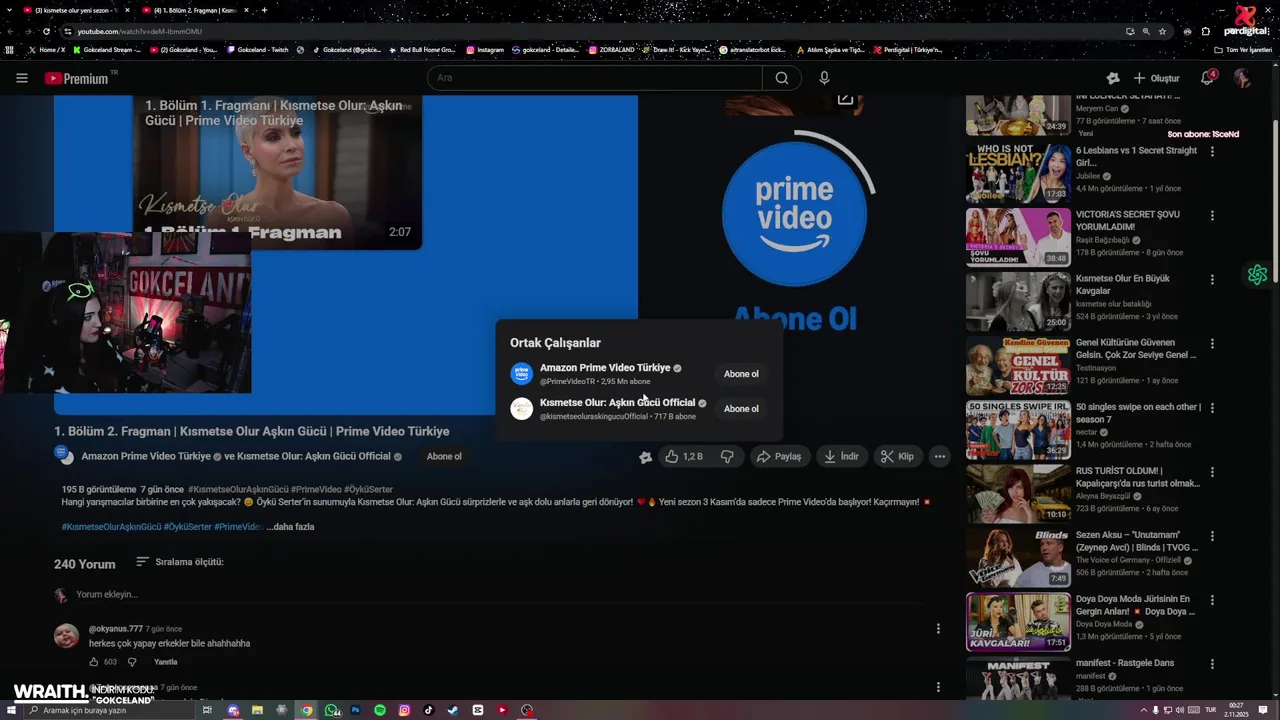Open Photoshop from the taskbar
Image resolution: width=1280 pixels, height=720 pixels.
tap(355, 710)
